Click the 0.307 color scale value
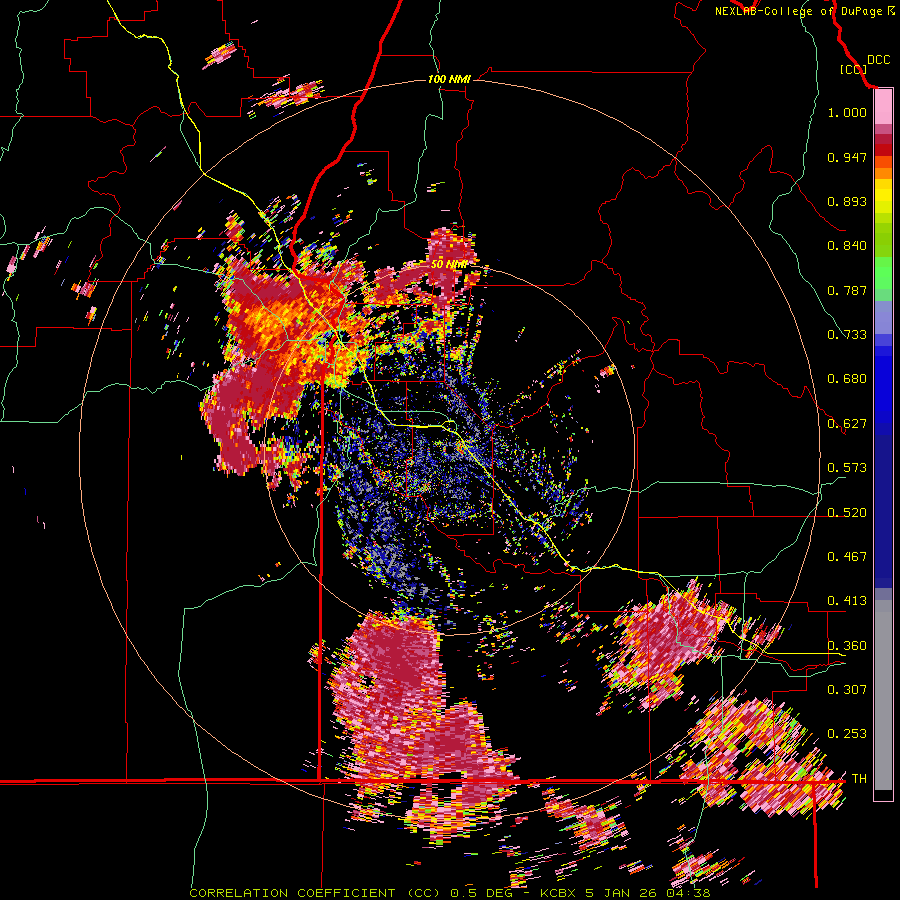Image resolution: width=900 pixels, height=900 pixels. pyautogui.click(x=847, y=689)
